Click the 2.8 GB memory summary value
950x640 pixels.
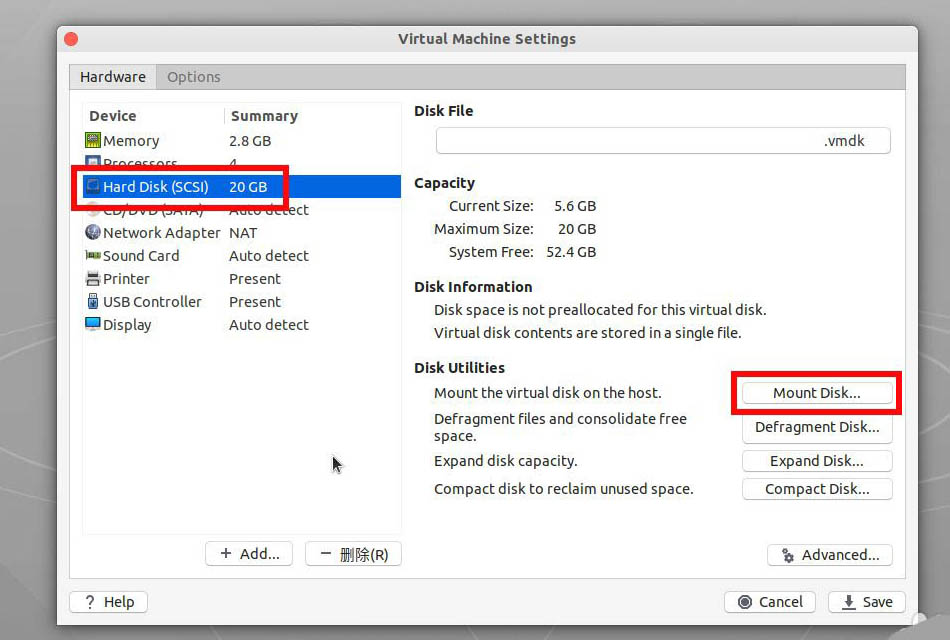click(x=250, y=141)
